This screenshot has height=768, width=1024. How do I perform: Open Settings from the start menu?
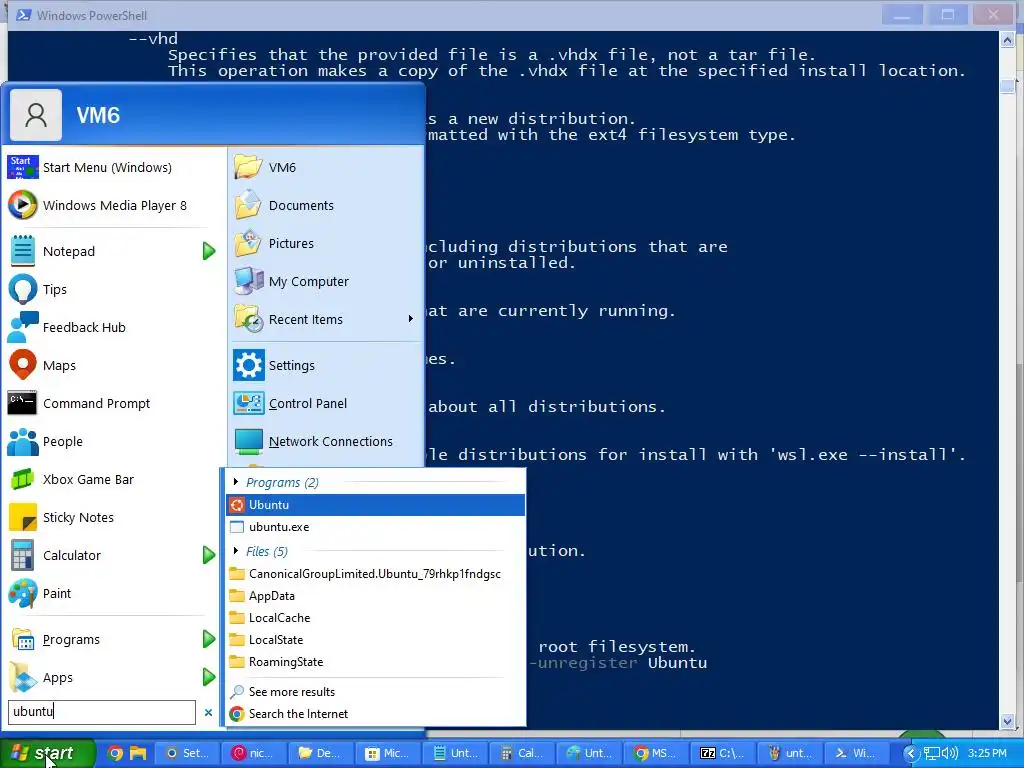(x=327, y=366)
